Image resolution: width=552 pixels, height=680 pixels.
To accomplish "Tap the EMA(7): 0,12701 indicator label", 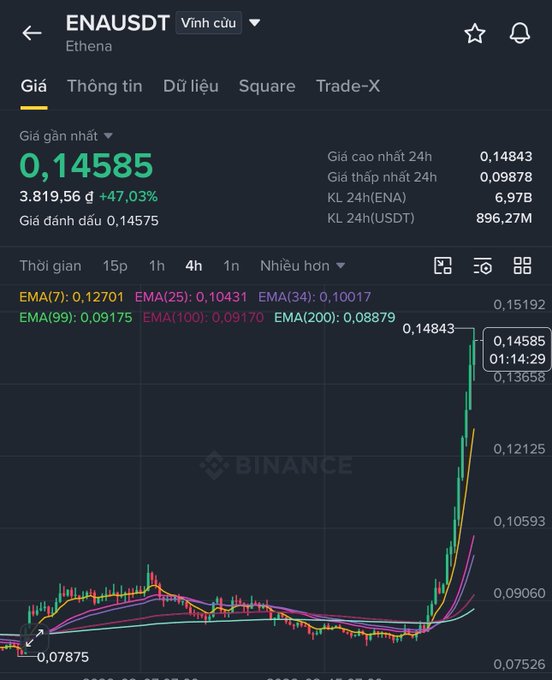I will click(72, 297).
